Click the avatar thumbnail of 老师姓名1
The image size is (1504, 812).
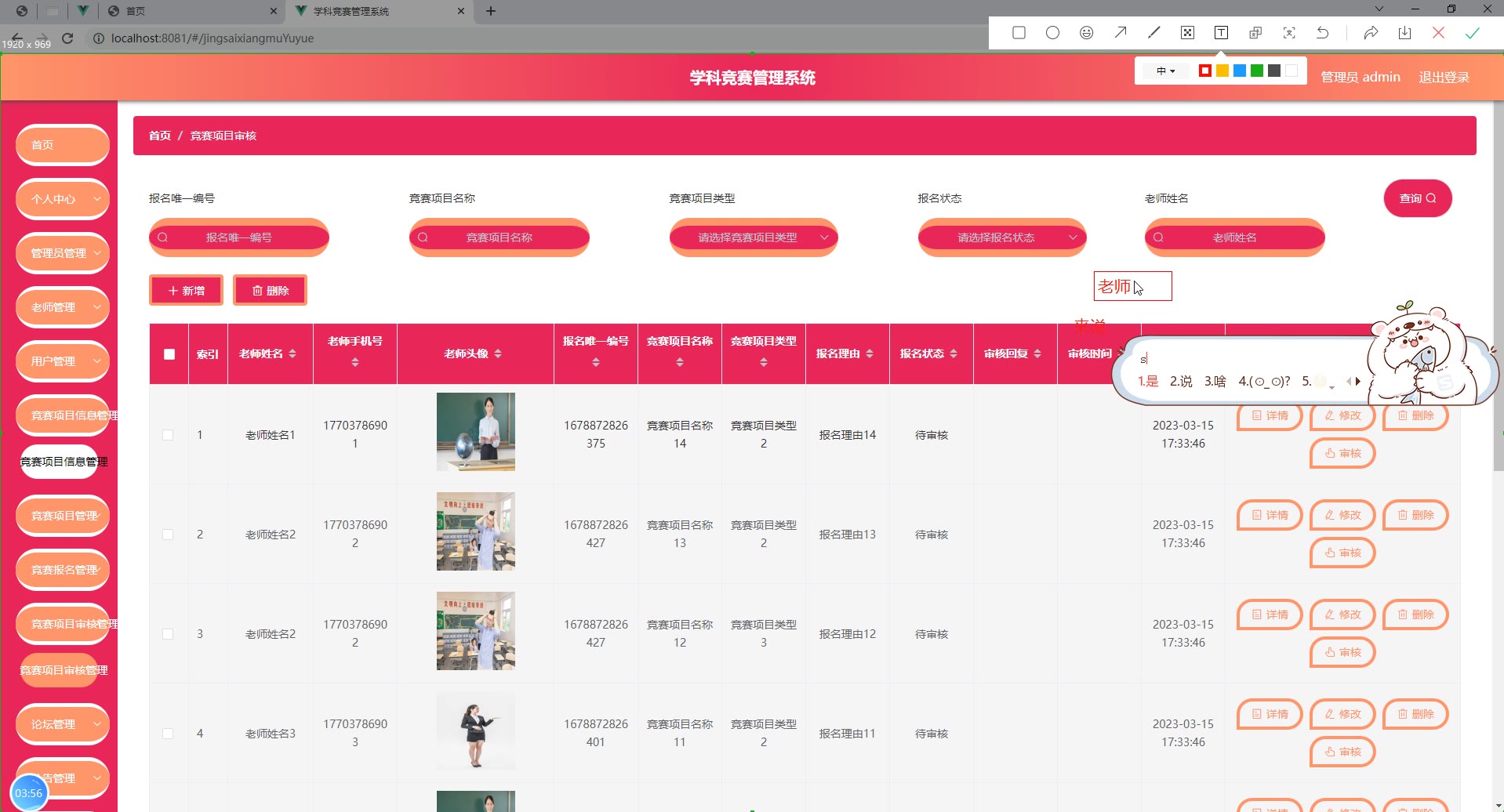click(x=476, y=432)
